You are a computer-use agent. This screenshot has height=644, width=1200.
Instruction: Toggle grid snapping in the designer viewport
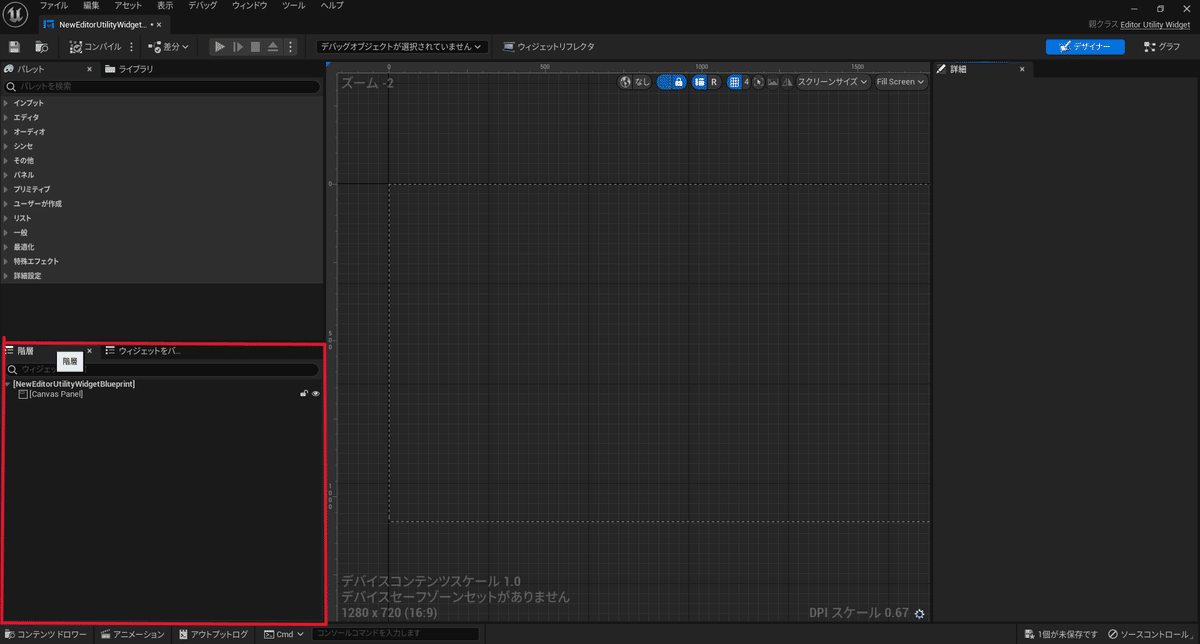pyautogui.click(x=736, y=81)
